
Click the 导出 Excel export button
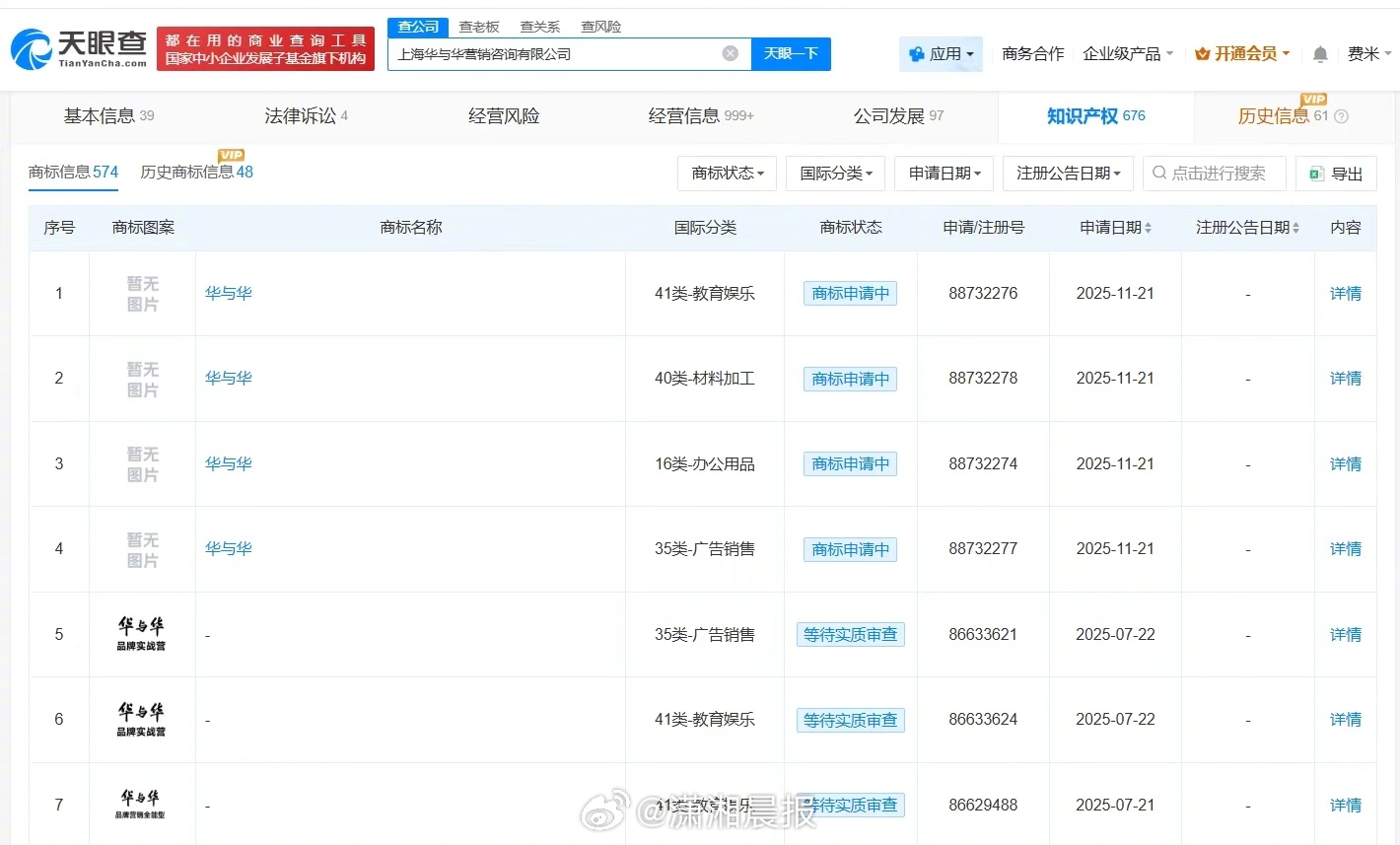click(x=1336, y=174)
